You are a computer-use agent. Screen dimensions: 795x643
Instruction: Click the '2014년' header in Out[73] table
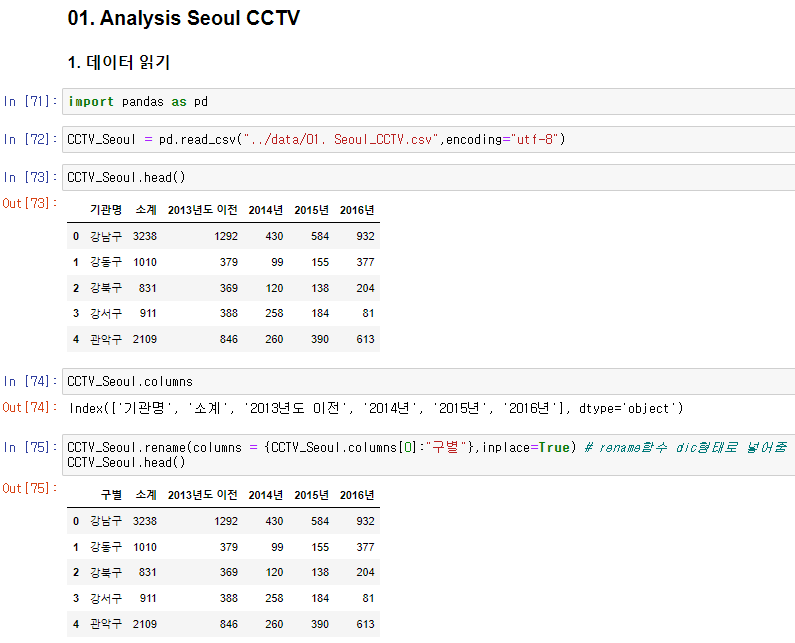click(266, 210)
